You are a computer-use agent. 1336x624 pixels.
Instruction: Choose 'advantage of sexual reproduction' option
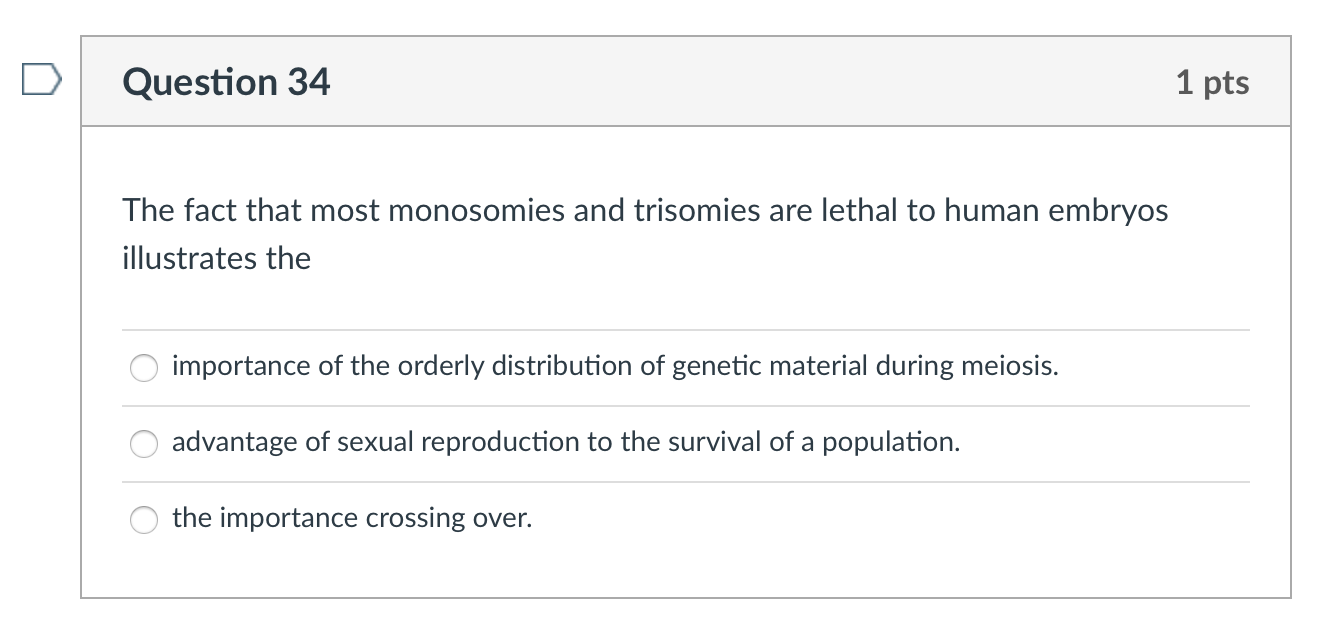click(143, 443)
